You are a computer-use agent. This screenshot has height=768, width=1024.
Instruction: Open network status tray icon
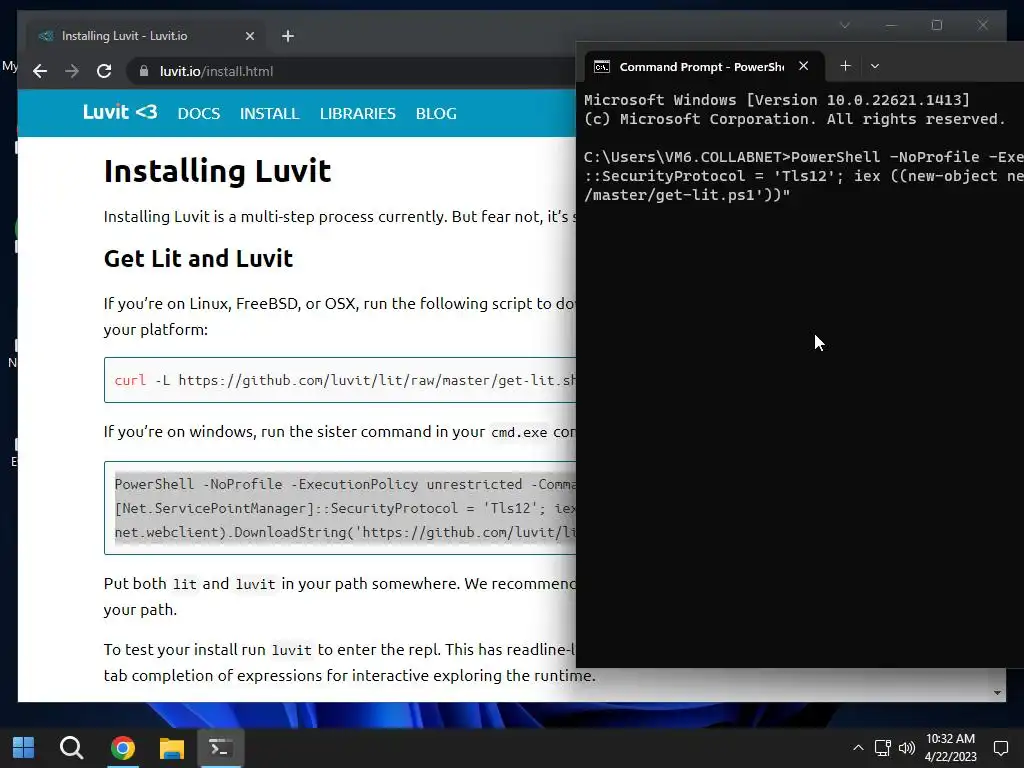[x=883, y=748]
